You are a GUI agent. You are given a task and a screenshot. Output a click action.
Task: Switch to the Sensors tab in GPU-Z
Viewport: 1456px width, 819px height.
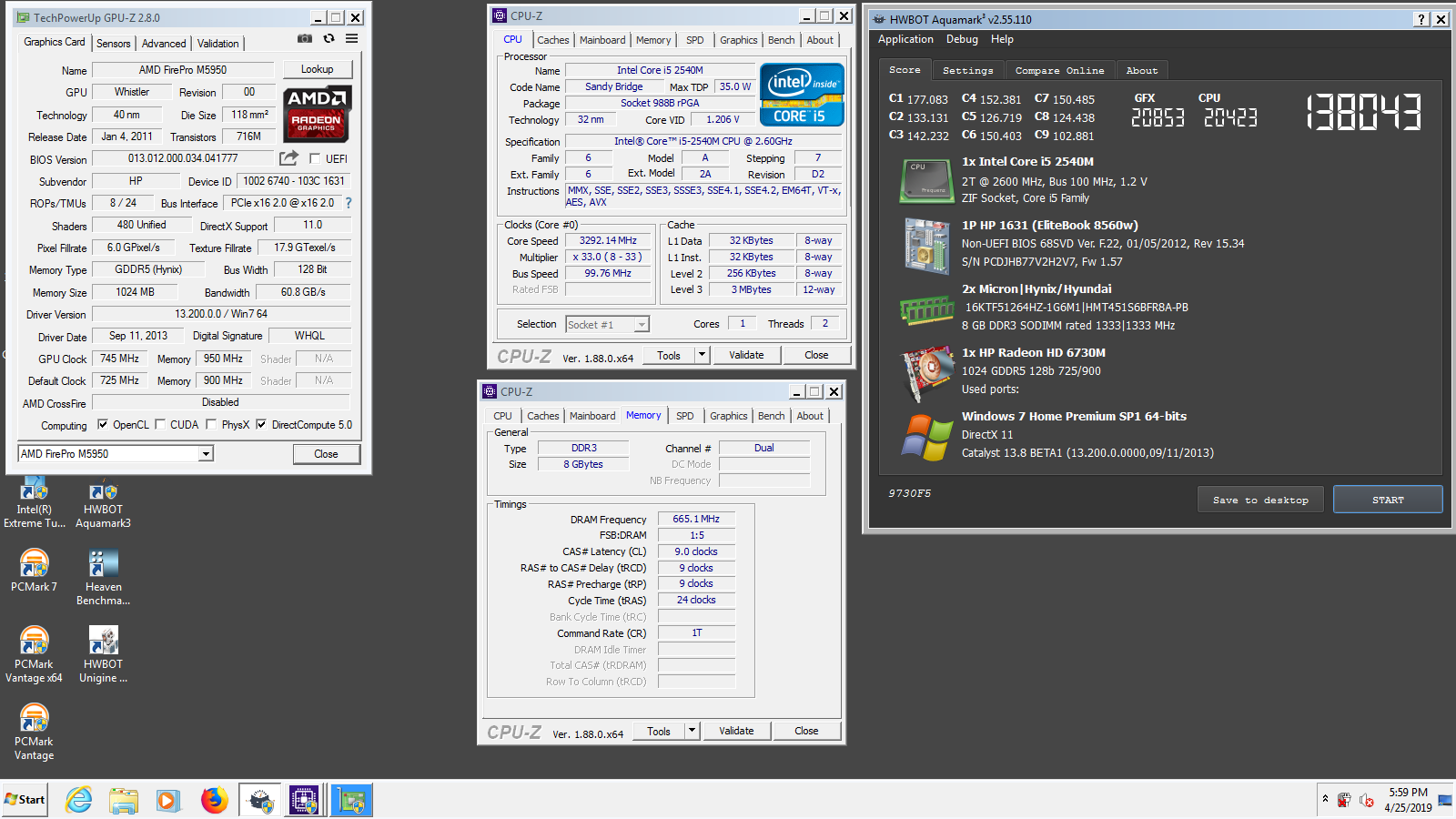click(x=114, y=43)
